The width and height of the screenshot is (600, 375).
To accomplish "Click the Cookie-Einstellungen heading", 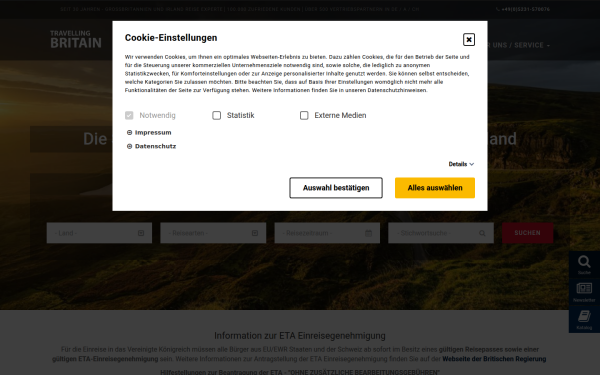I will click(171, 38).
